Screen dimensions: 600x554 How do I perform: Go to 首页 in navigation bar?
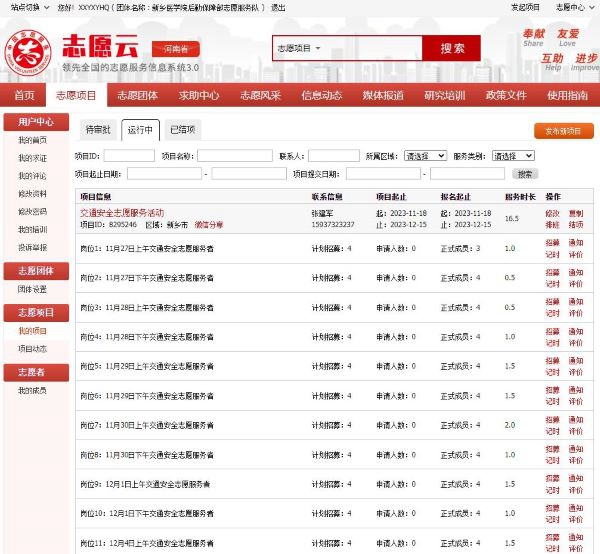tap(24, 96)
